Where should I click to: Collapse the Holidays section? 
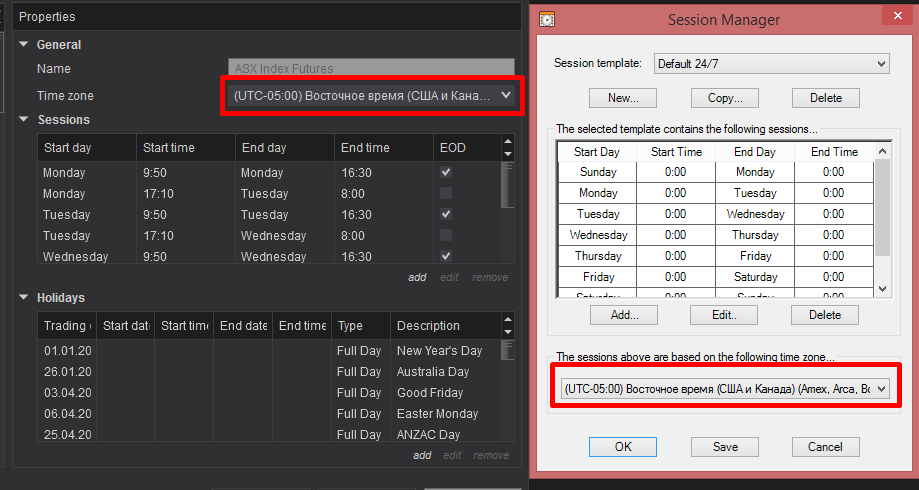point(24,297)
